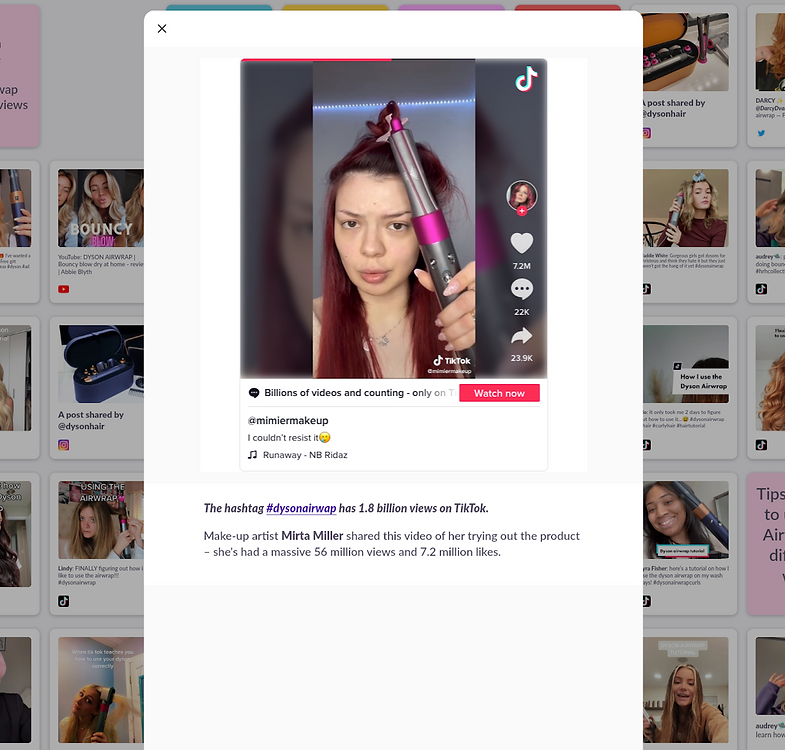Open the tik tok teaches you thumbnail
The width and height of the screenshot is (785, 750).
tap(101, 689)
